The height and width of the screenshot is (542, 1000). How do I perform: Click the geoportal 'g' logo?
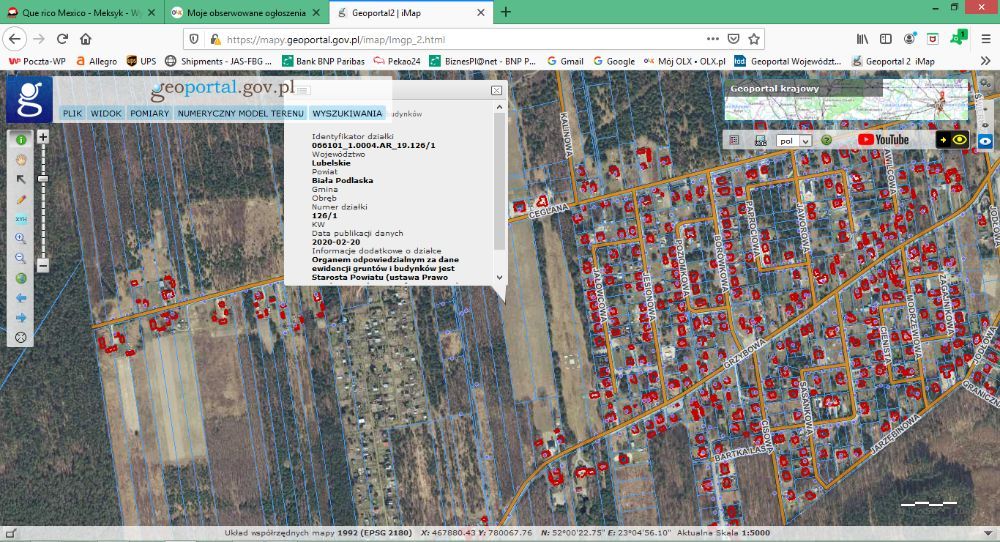(29, 99)
